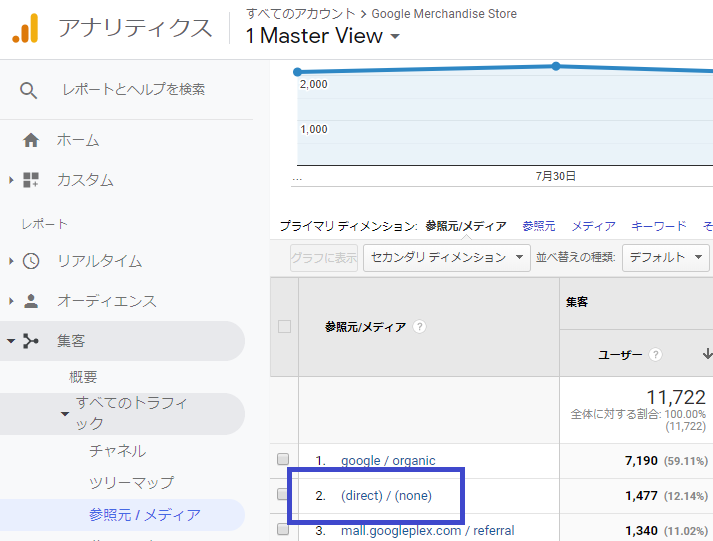Check the google / organic row checkbox

point(284,460)
